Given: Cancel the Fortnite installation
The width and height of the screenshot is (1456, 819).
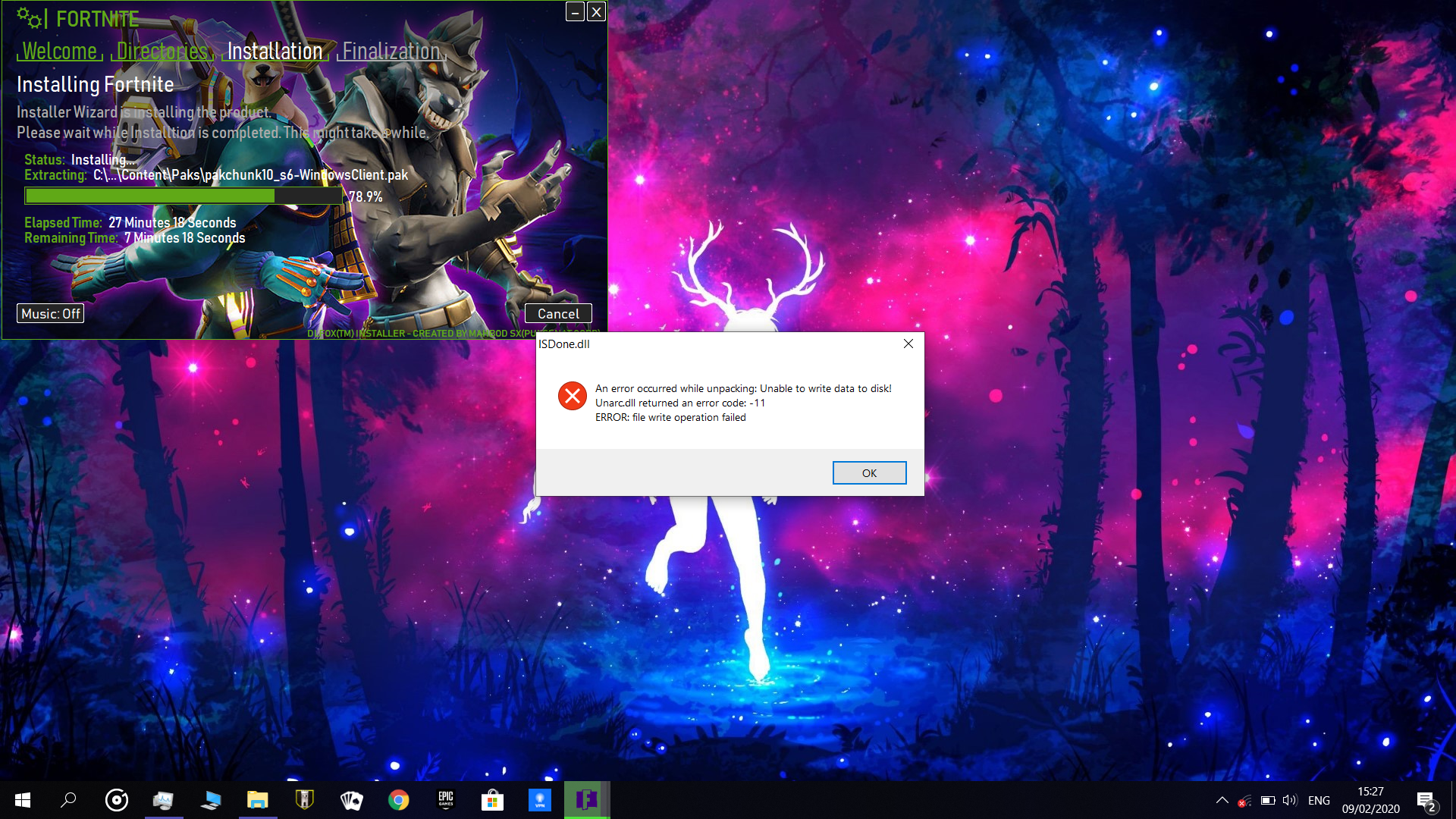Looking at the screenshot, I should coord(558,313).
